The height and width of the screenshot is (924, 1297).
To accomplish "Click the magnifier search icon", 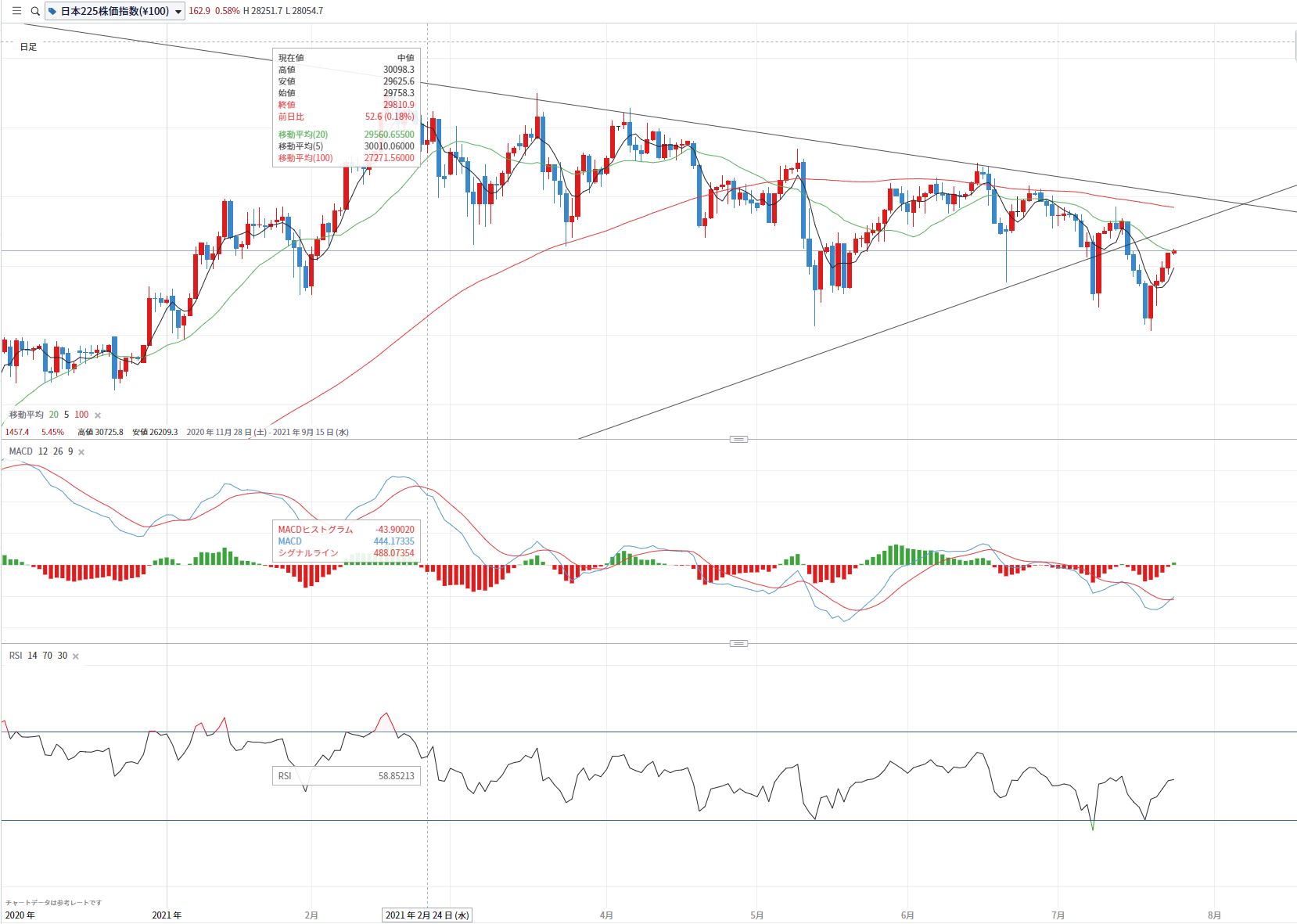I will 35,11.
